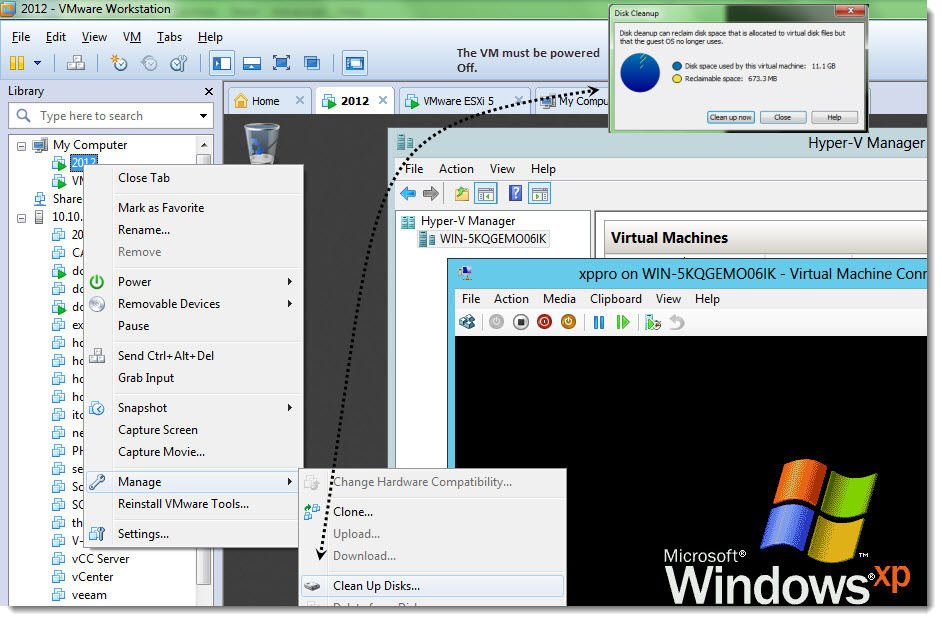Open snapshot manager toolbar icon
The width and height of the screenshot is (942, 621).
179,62
